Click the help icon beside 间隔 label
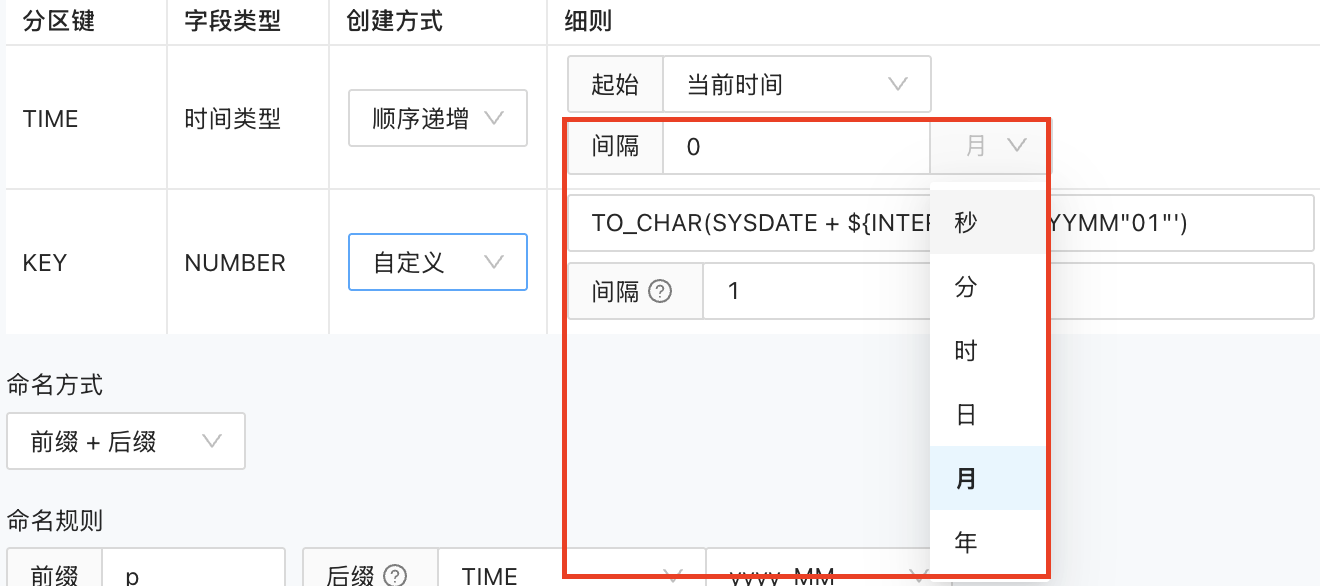 [660, 292]
